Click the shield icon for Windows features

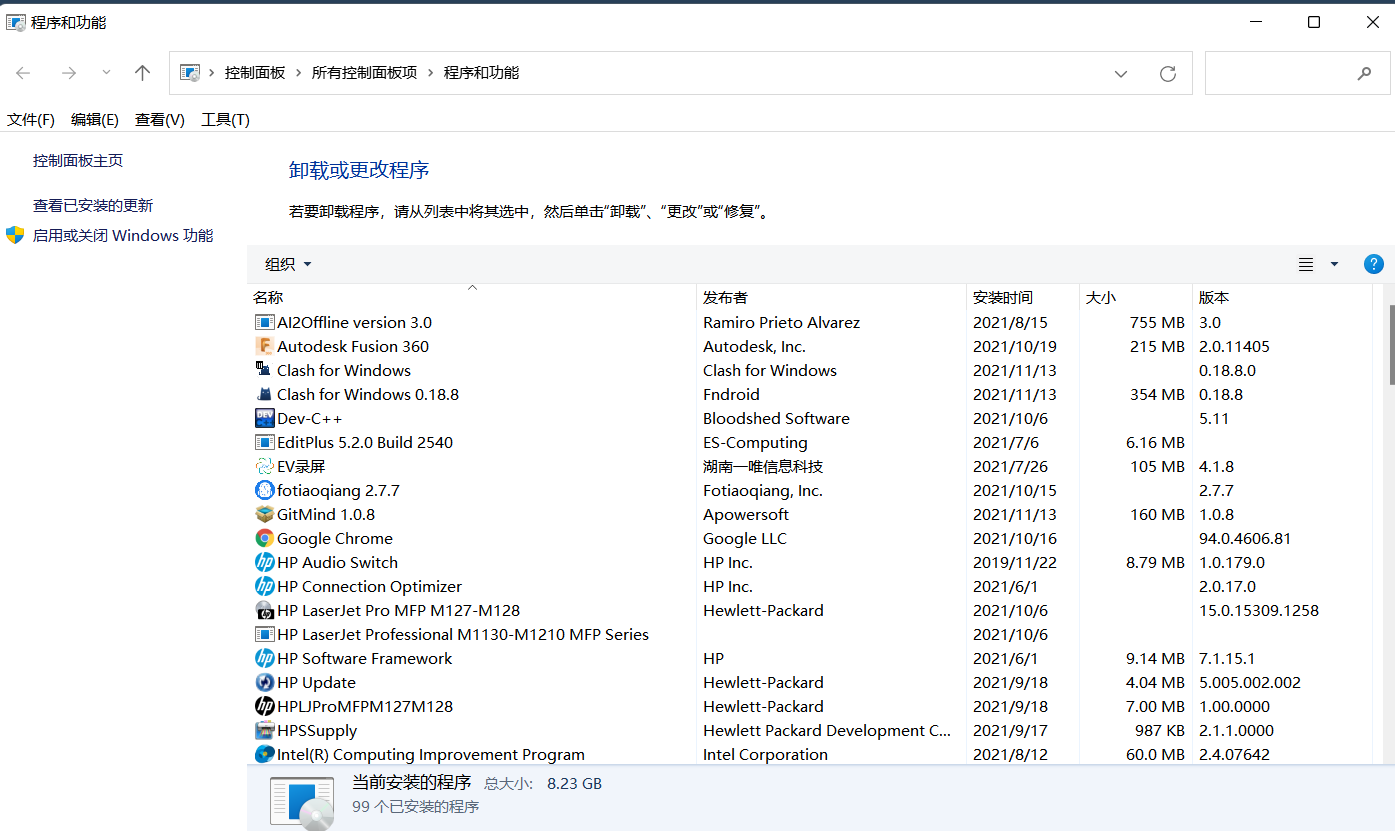coord(15,235)
